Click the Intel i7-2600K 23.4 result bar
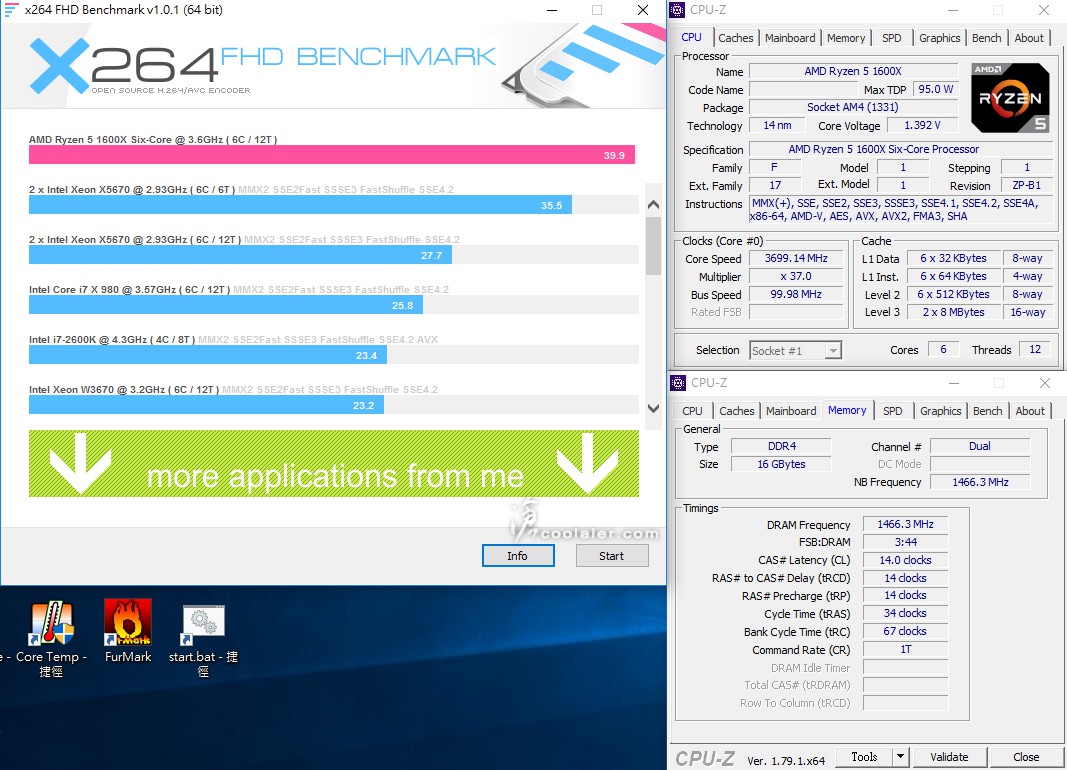Viewport: 1067px width, 770px height. pos(208,354)
